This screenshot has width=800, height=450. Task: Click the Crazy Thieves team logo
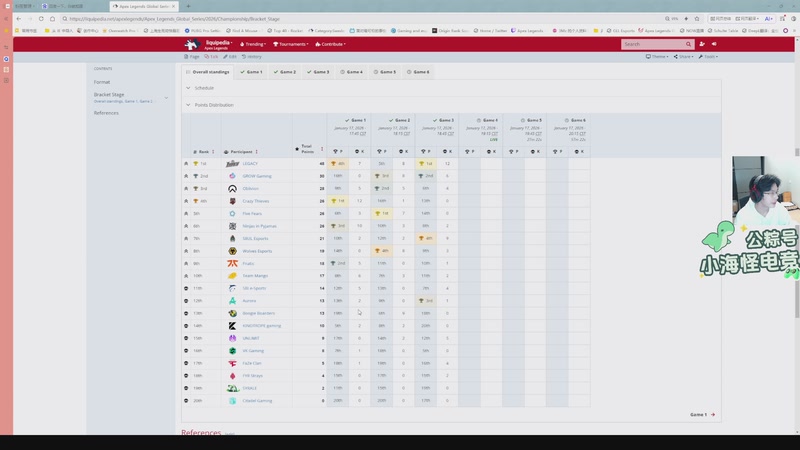point(232,201)
